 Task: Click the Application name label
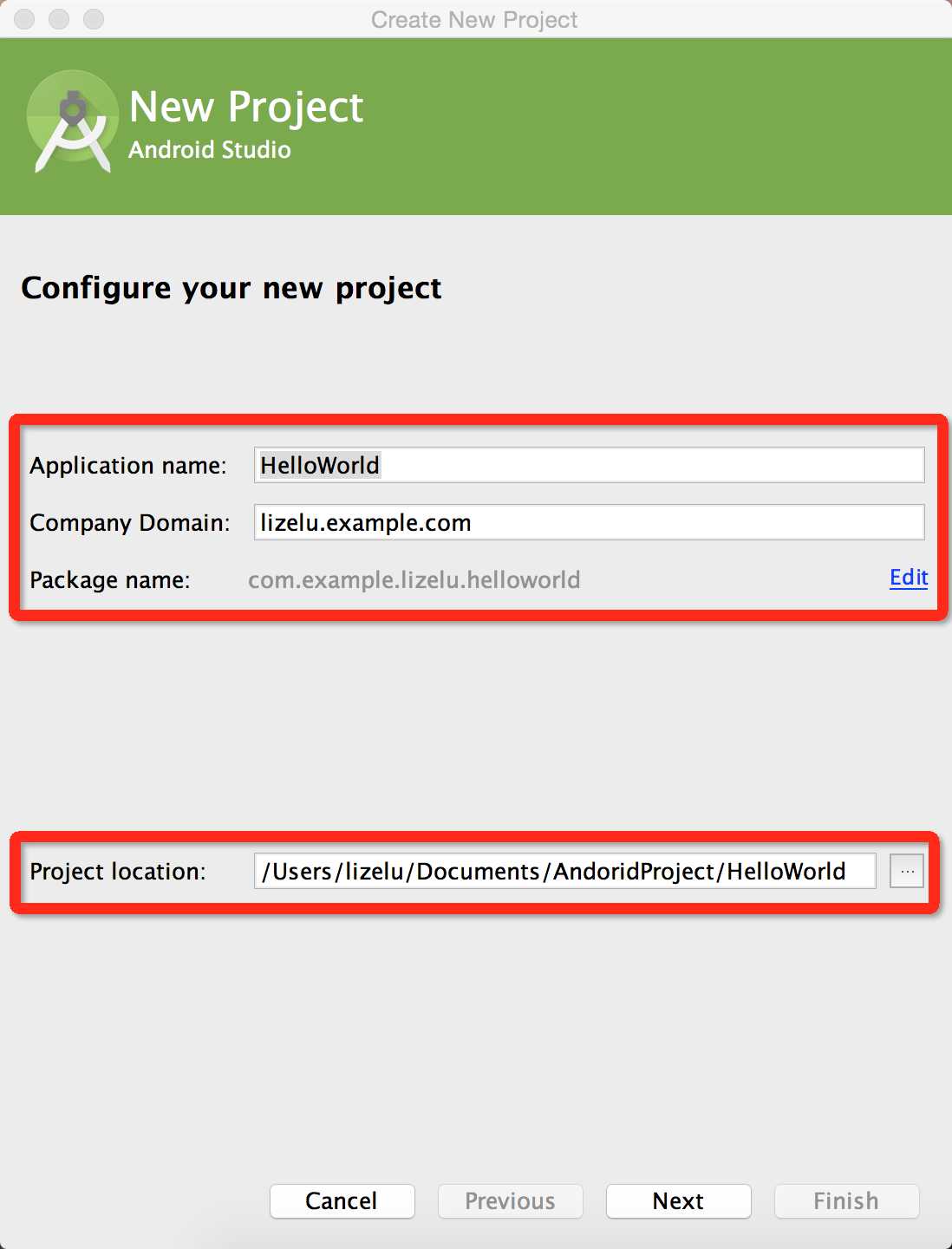[128, 466]
